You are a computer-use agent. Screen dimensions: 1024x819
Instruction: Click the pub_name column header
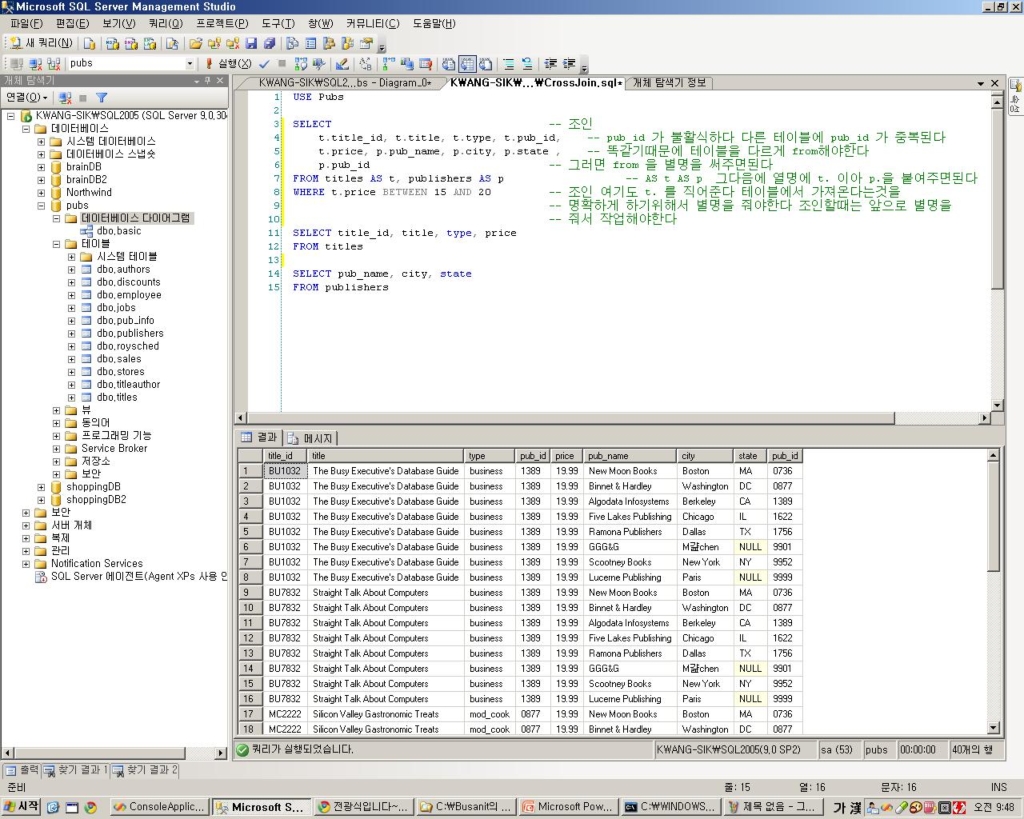pos(630,456)
